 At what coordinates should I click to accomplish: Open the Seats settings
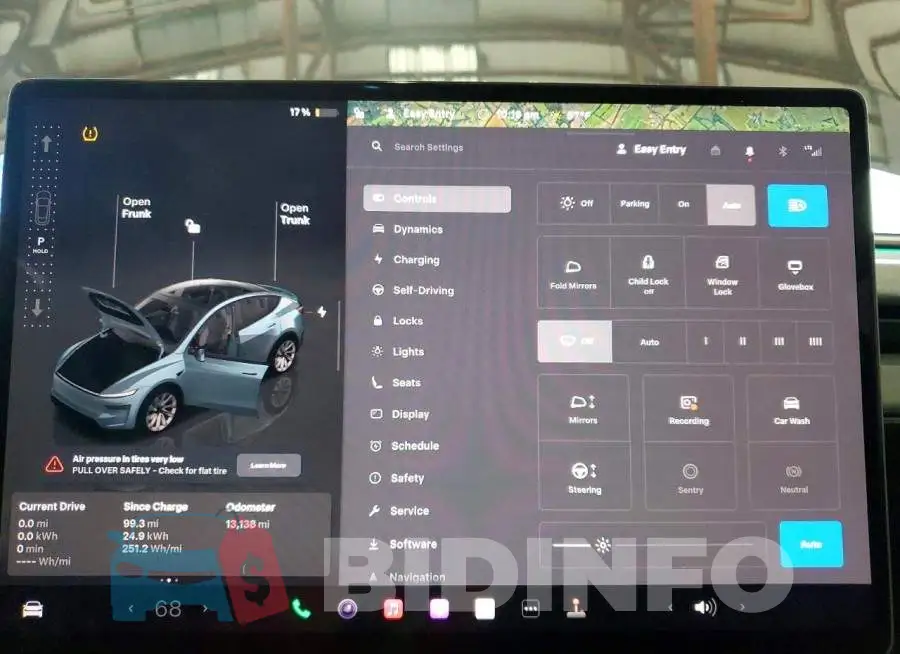[x=396, y=382]
